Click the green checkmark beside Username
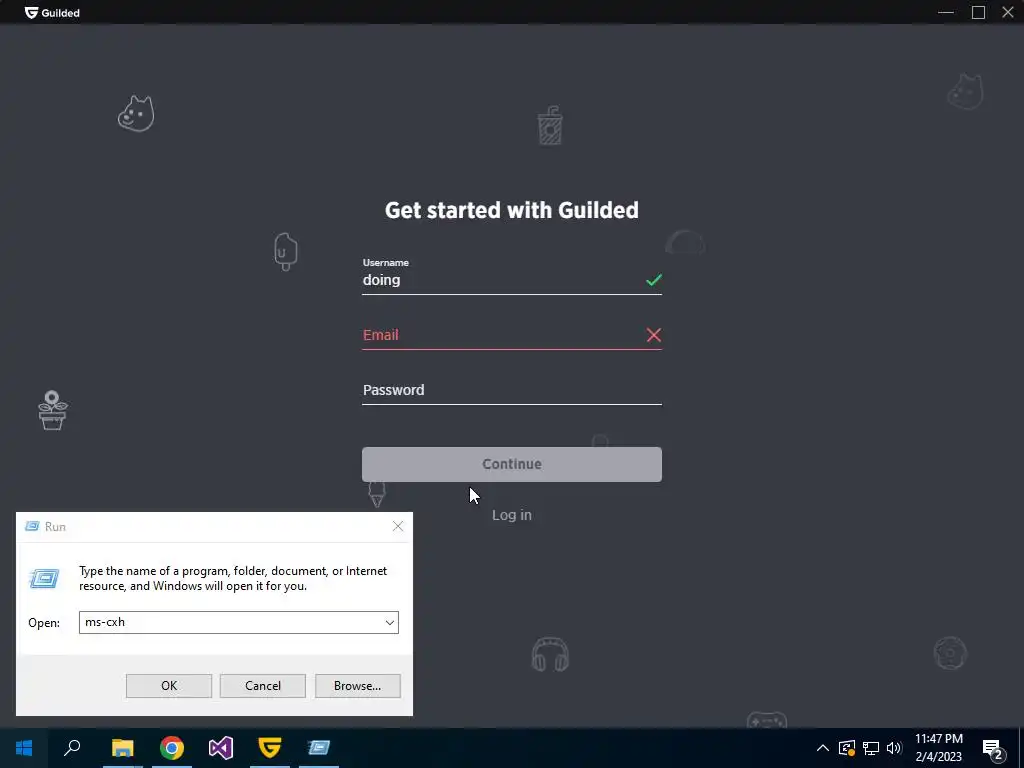Viewport: 1024px width, 768px height. [x=654, y=280]
